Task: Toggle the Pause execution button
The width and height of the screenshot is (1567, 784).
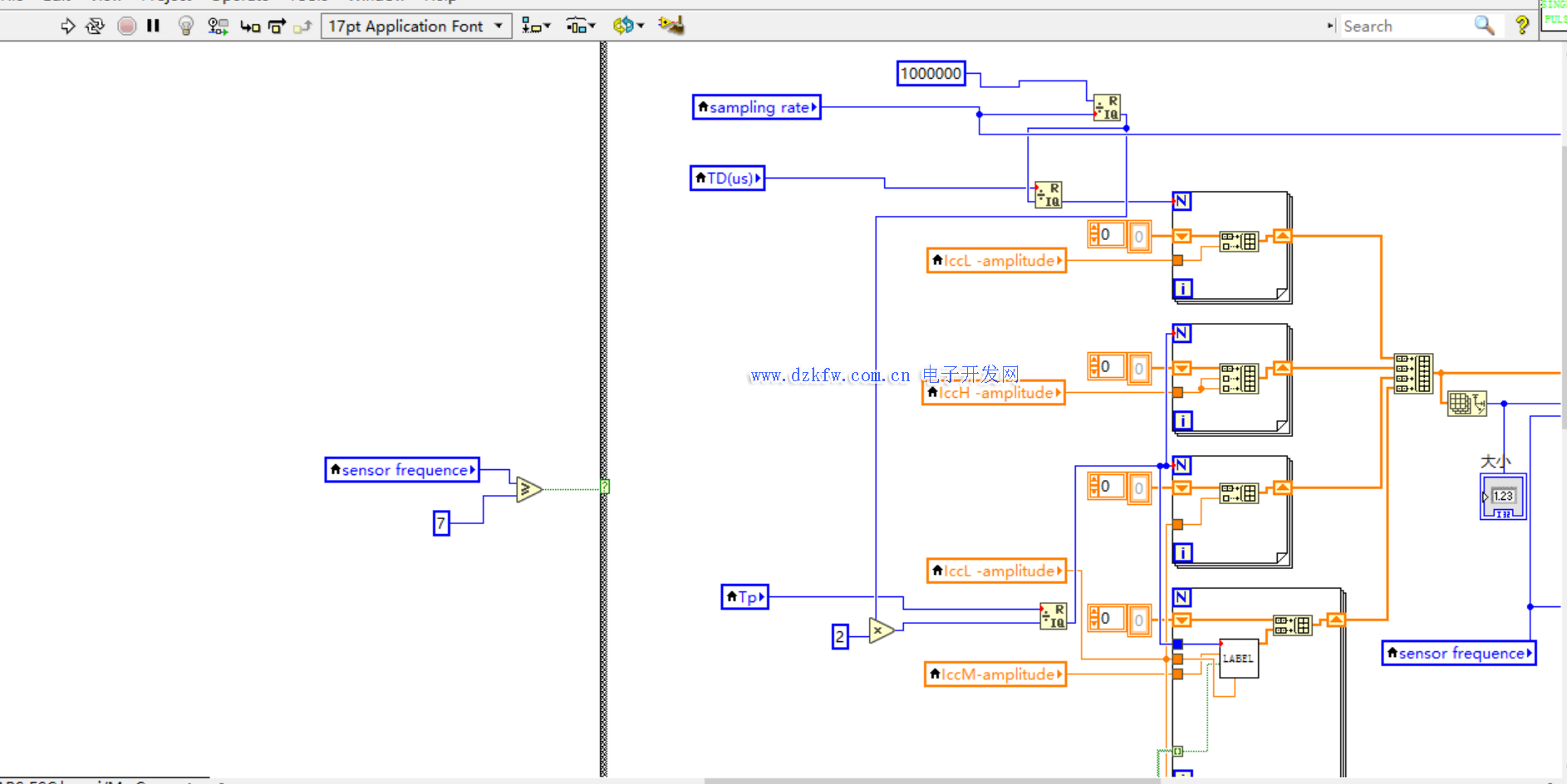Action: (x=153, y=27)
